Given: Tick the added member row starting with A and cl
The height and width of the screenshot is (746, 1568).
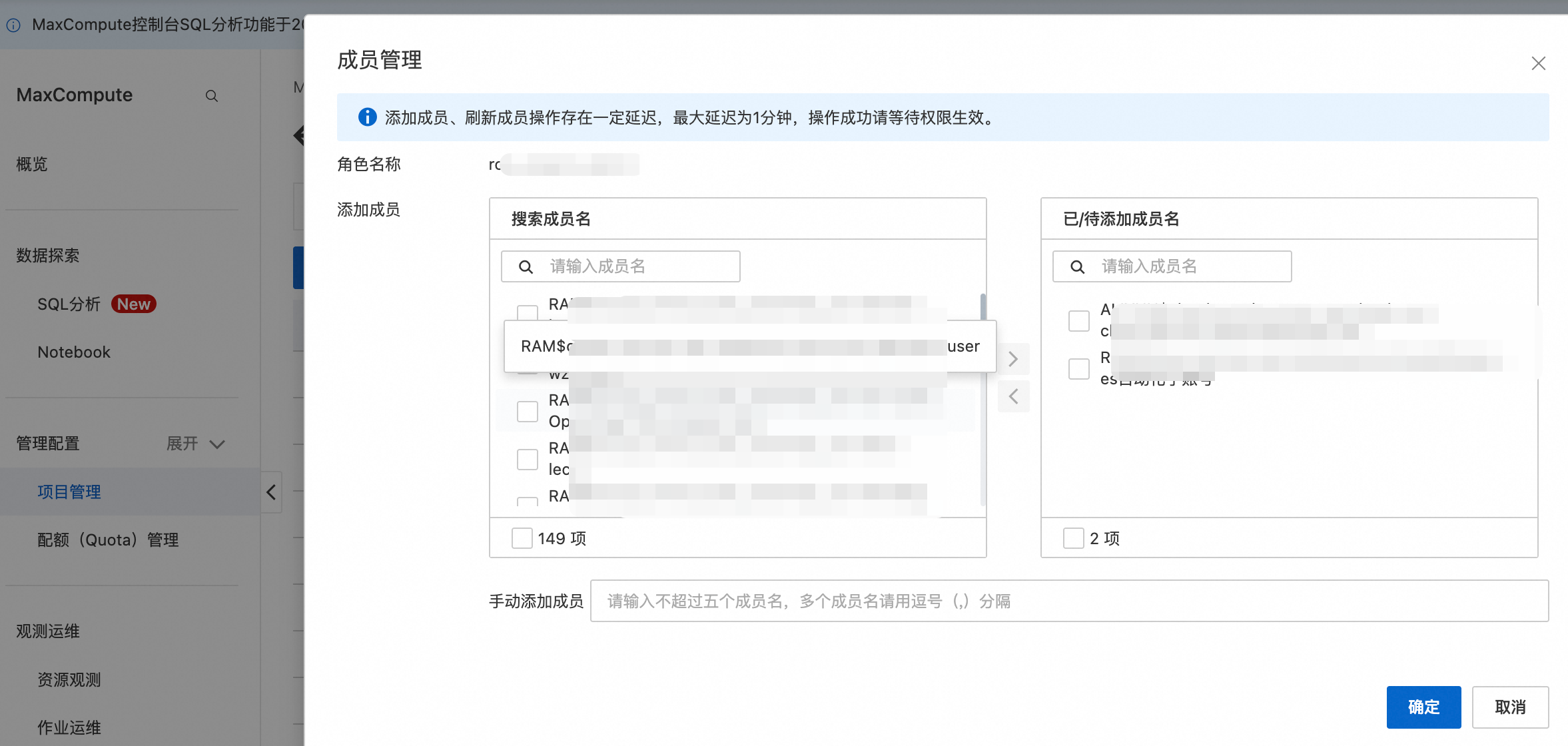Looking at the screenshot, I should (1079, 320).
